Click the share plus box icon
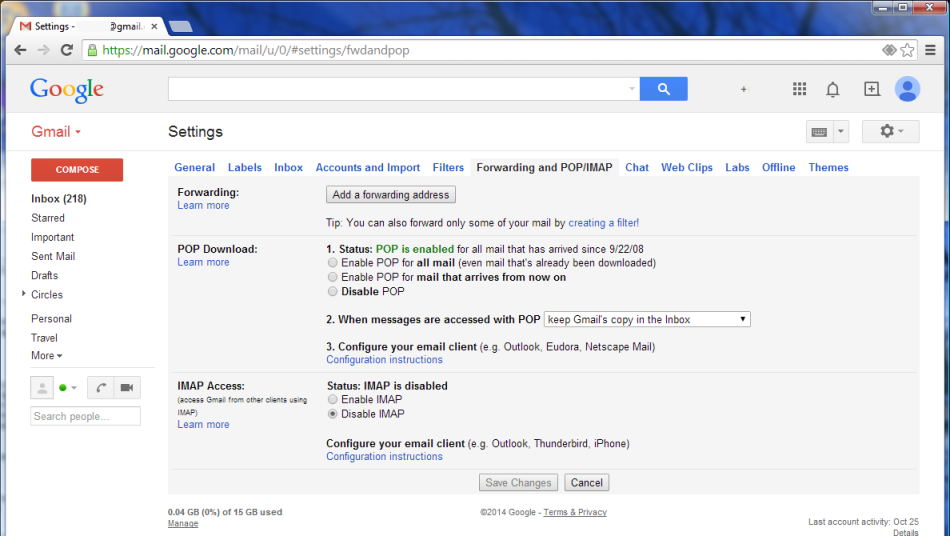Viewport: 950px width, 536px height. (x=871, y=89)
